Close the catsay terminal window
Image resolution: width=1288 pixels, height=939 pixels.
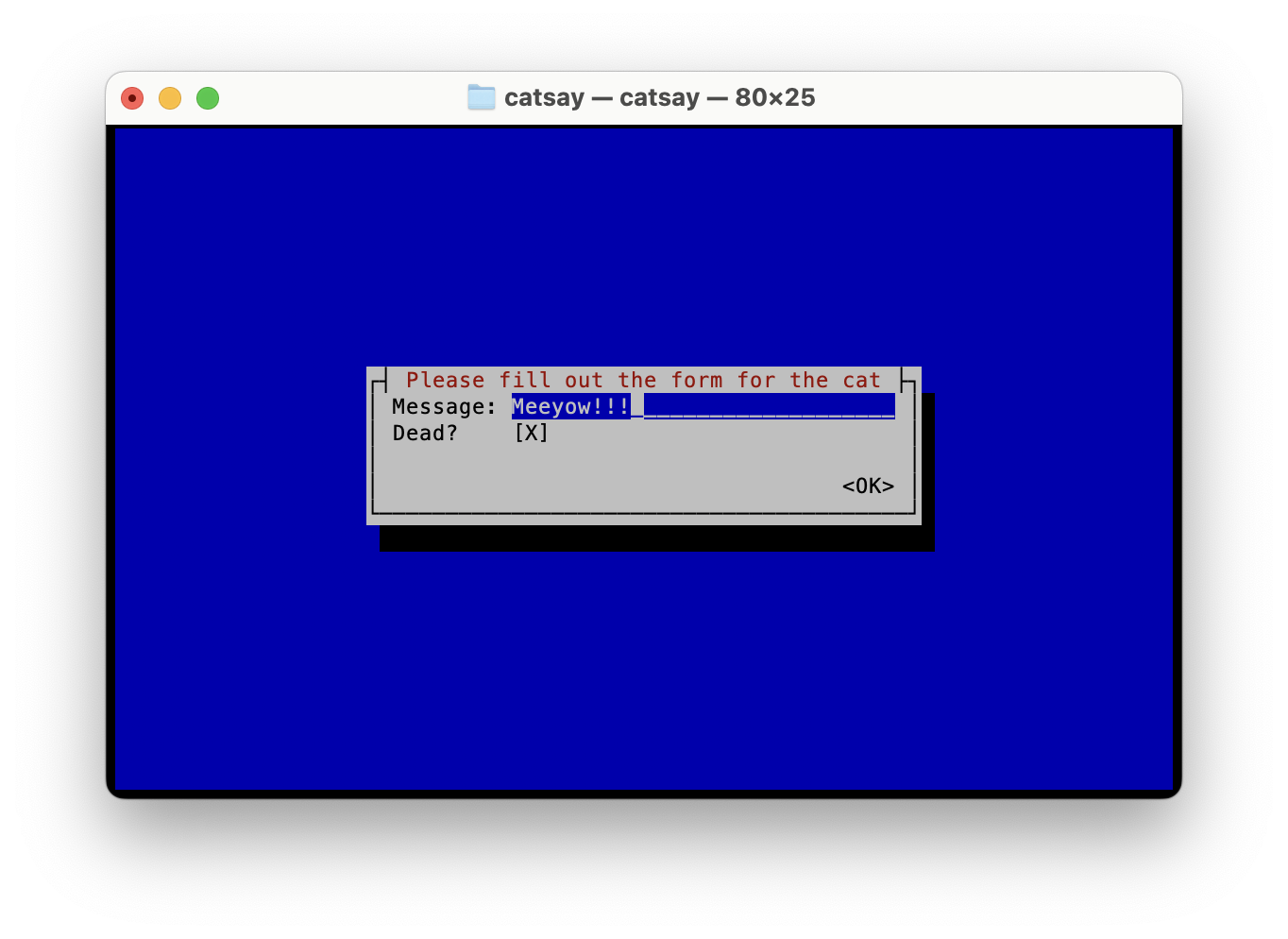(132, 98)
